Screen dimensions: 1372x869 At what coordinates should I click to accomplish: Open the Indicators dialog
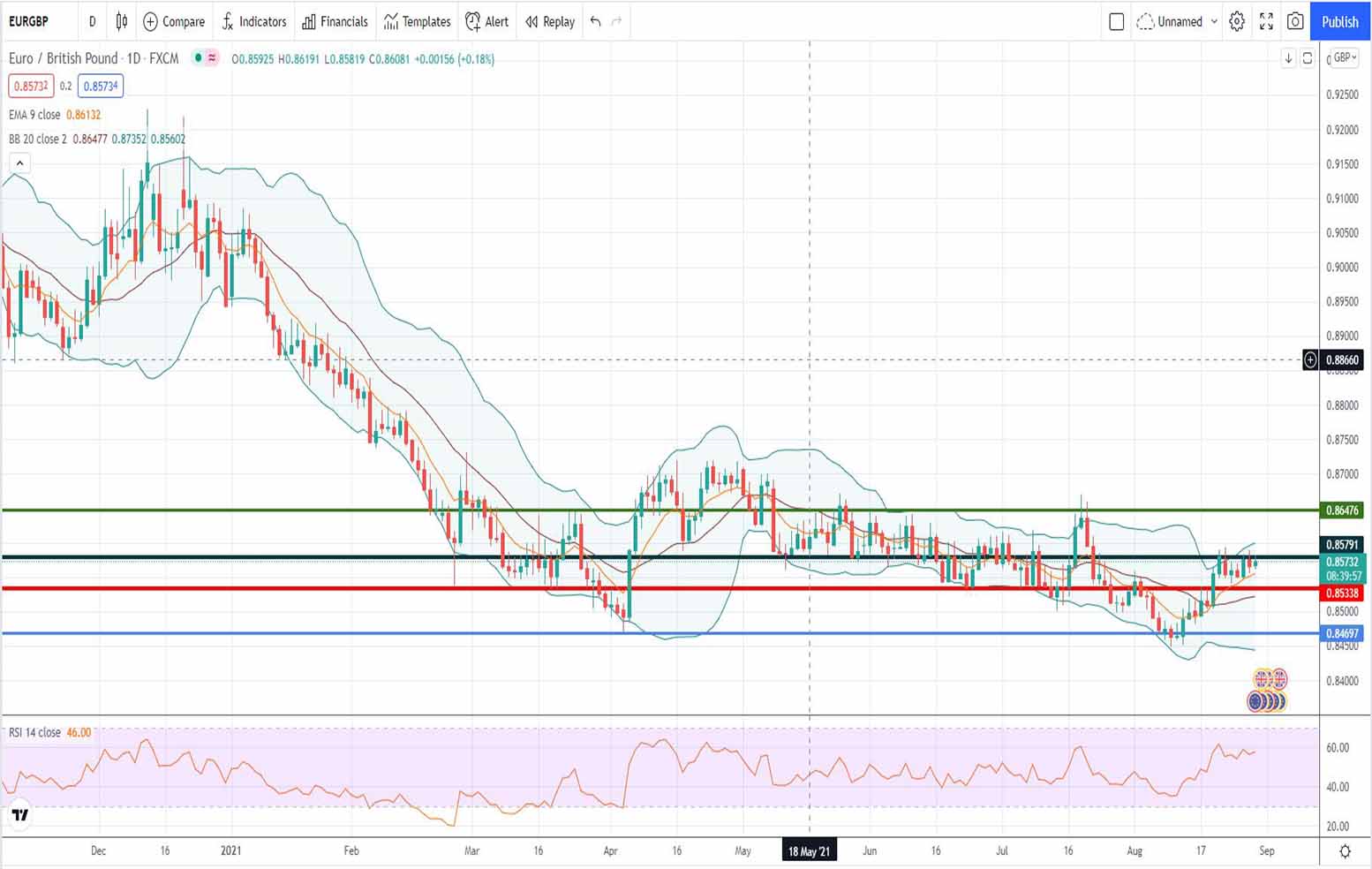coord(254,21)
